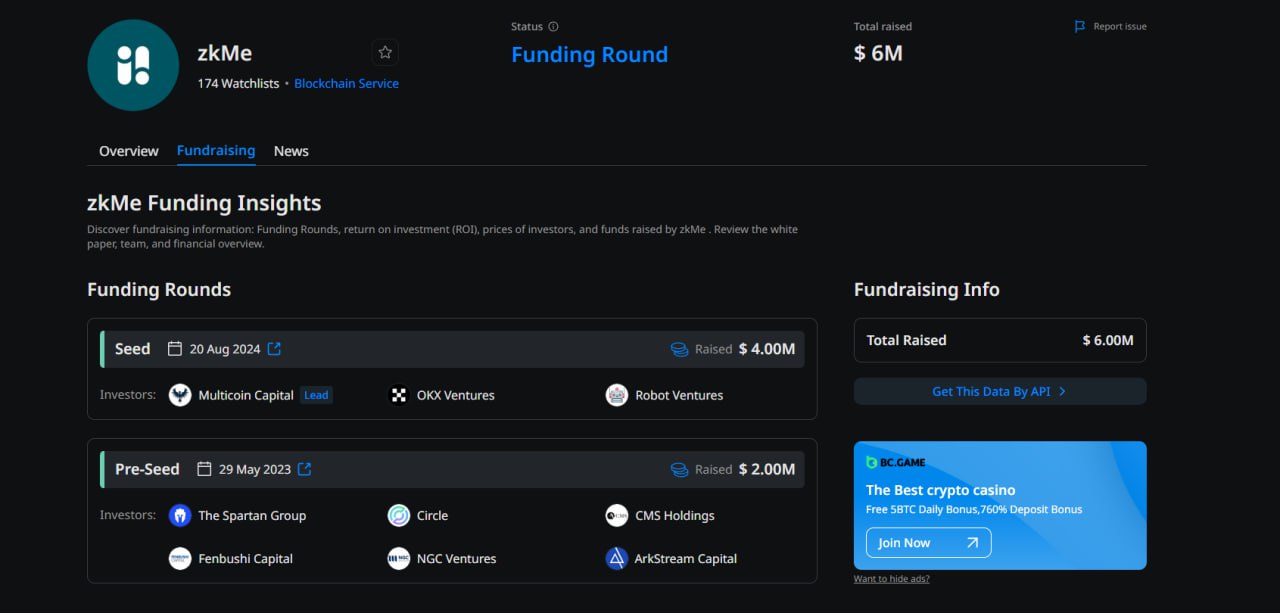Open the Blockchain Service category link
1280x613 pixels.
pos(346,84)
